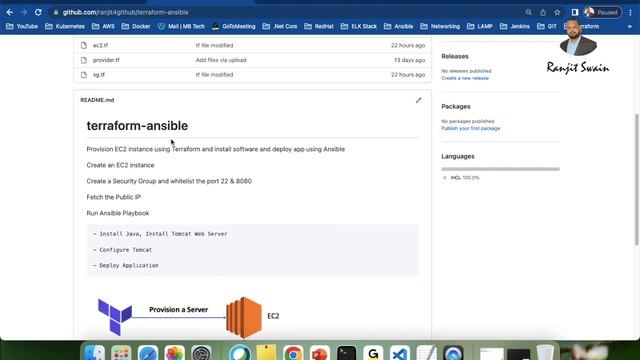Open the GoToMeeting bookmark
The height and width of the screenshot is (360, 640).
(x=233, y=26)
